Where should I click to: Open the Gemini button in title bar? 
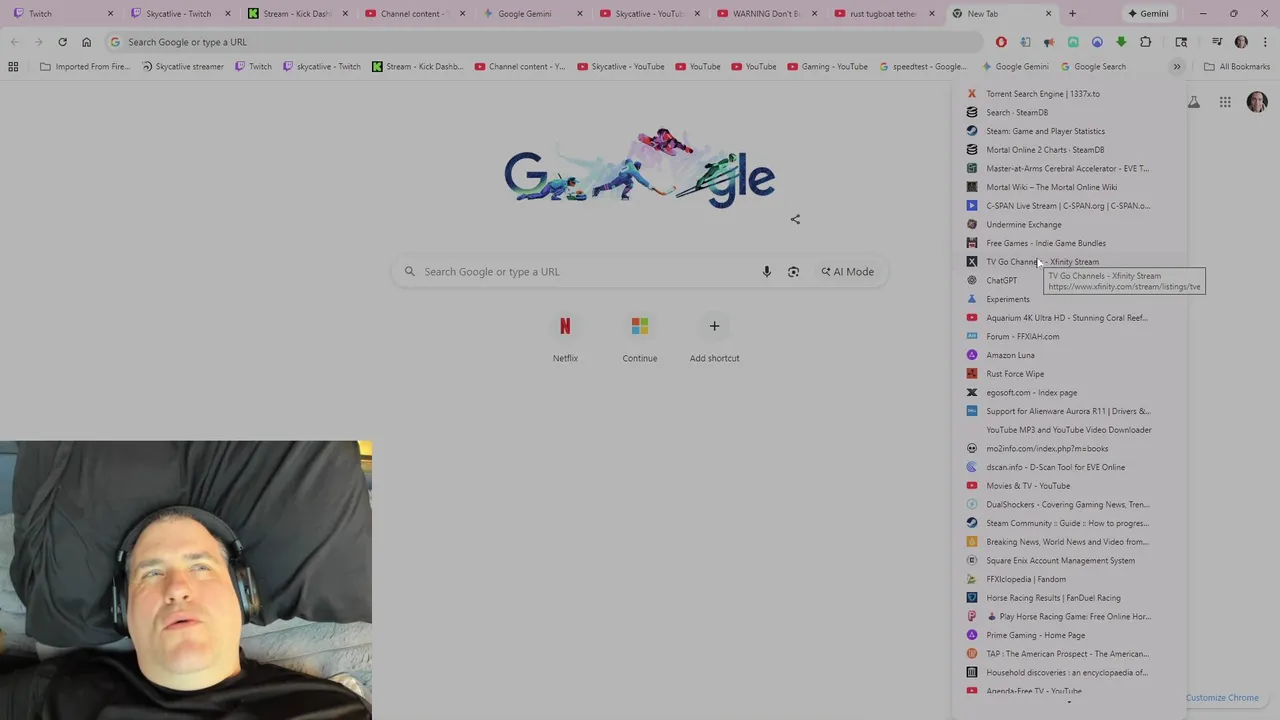click(x=1148, y=14)
